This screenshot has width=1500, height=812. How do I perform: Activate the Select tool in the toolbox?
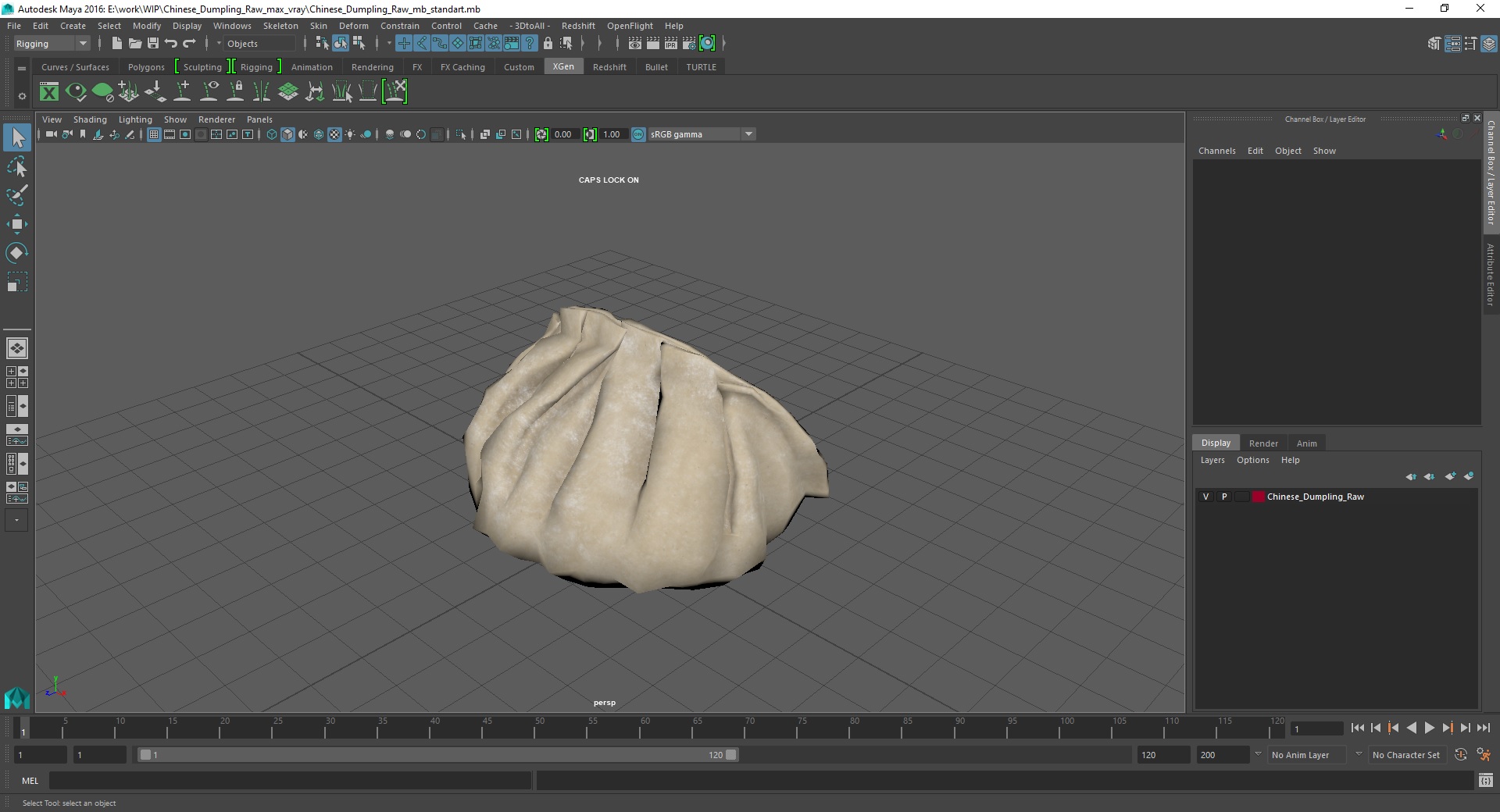click(x=17, y=137)
